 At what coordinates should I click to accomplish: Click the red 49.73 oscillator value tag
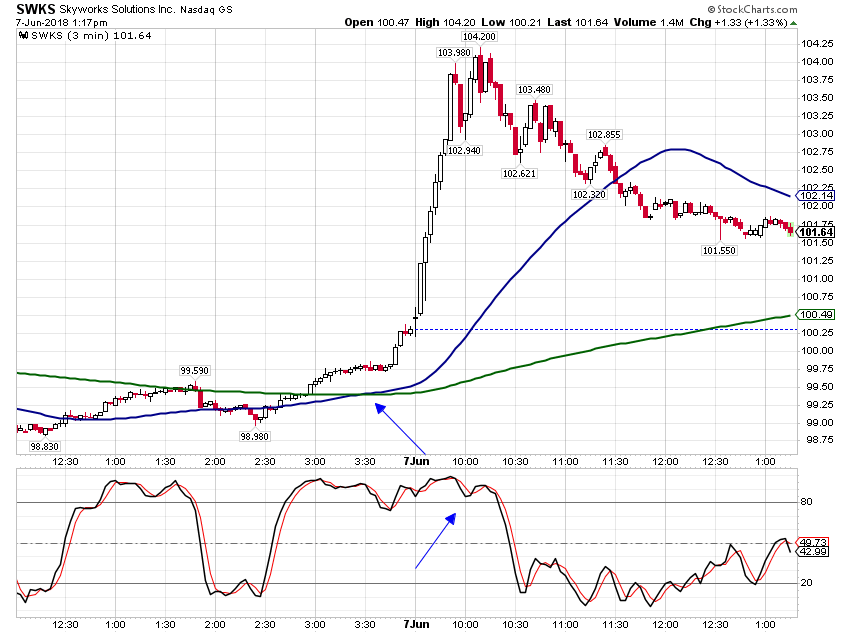[x=812, y=542]
